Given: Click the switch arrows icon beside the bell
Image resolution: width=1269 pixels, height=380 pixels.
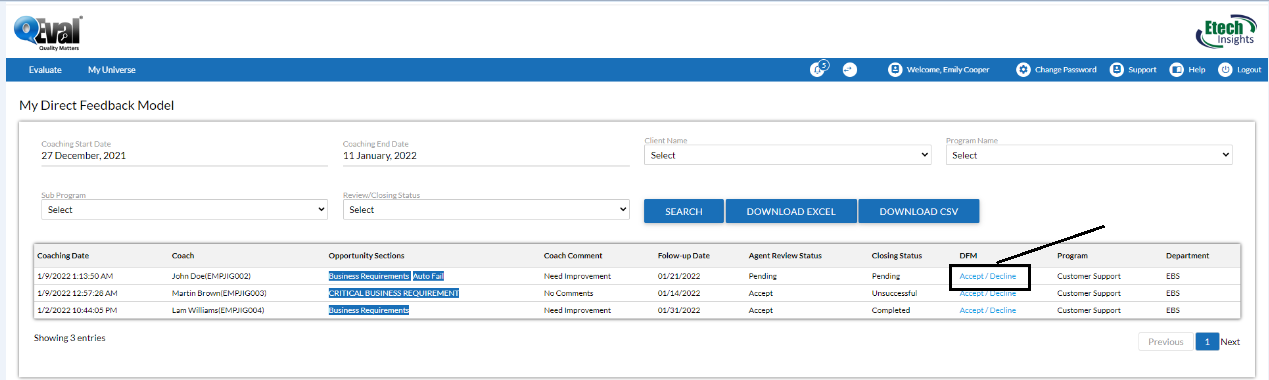Looking at the screenshot, I should (x=850, y=70).
